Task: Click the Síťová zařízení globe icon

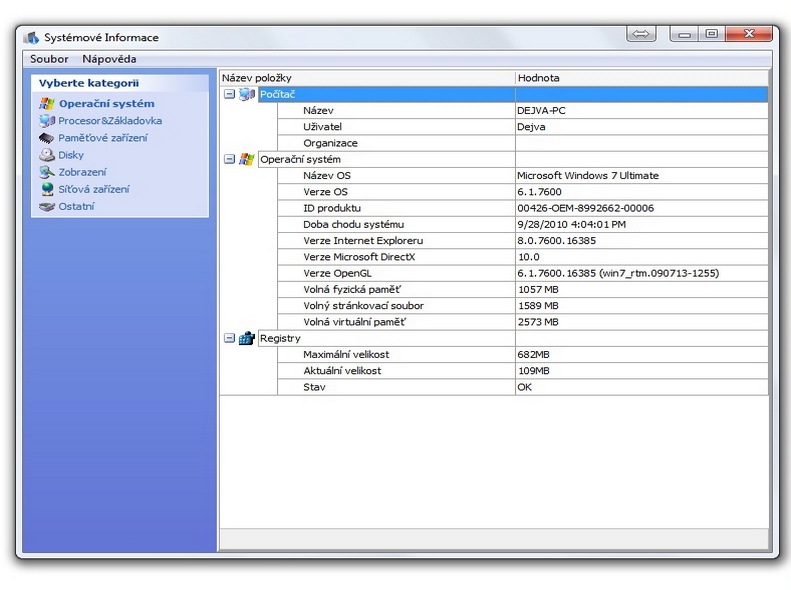Action: 47,189
